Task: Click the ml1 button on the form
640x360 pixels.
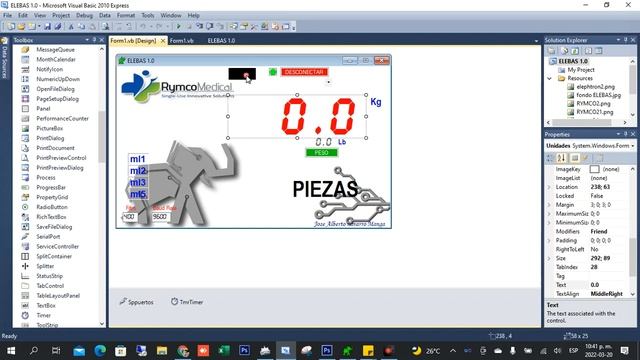Action: [138, 159]
